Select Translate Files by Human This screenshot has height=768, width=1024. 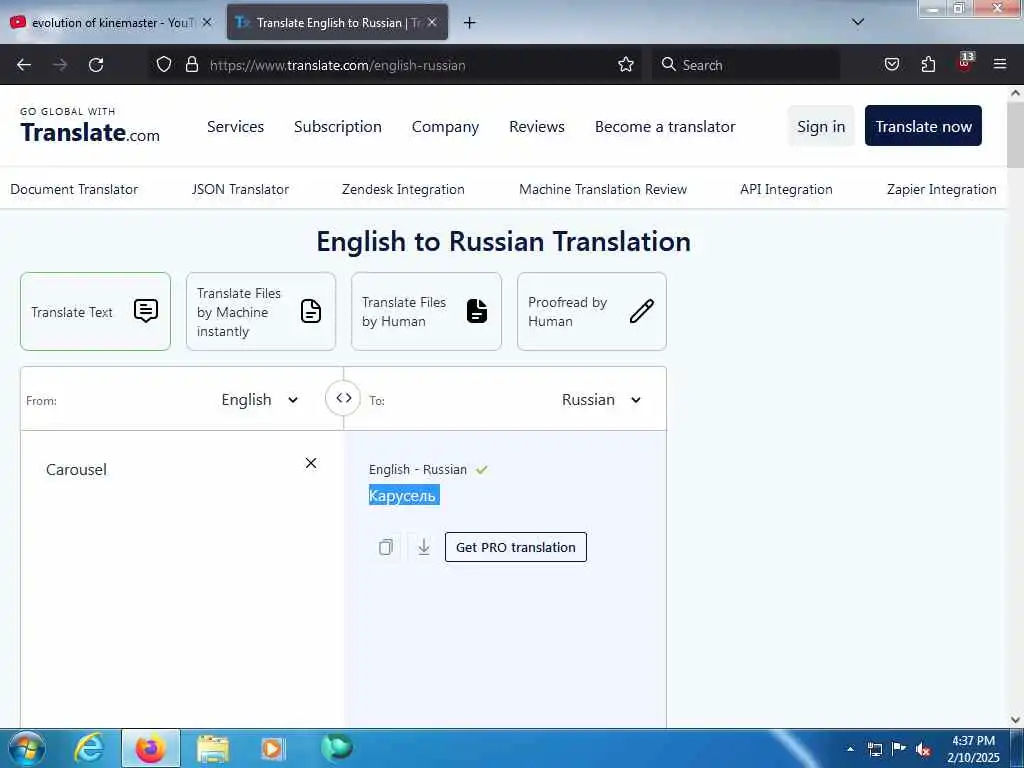[x=426, y=312]
